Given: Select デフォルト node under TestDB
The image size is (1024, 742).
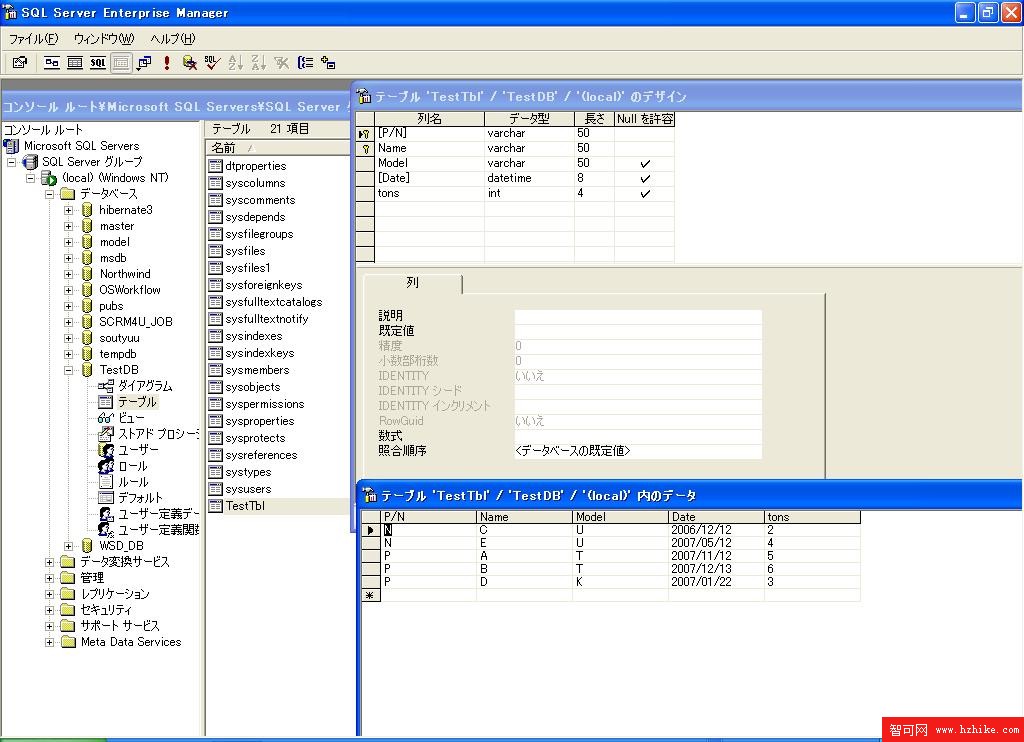Looking at the screenshot, I should (140, 498).
